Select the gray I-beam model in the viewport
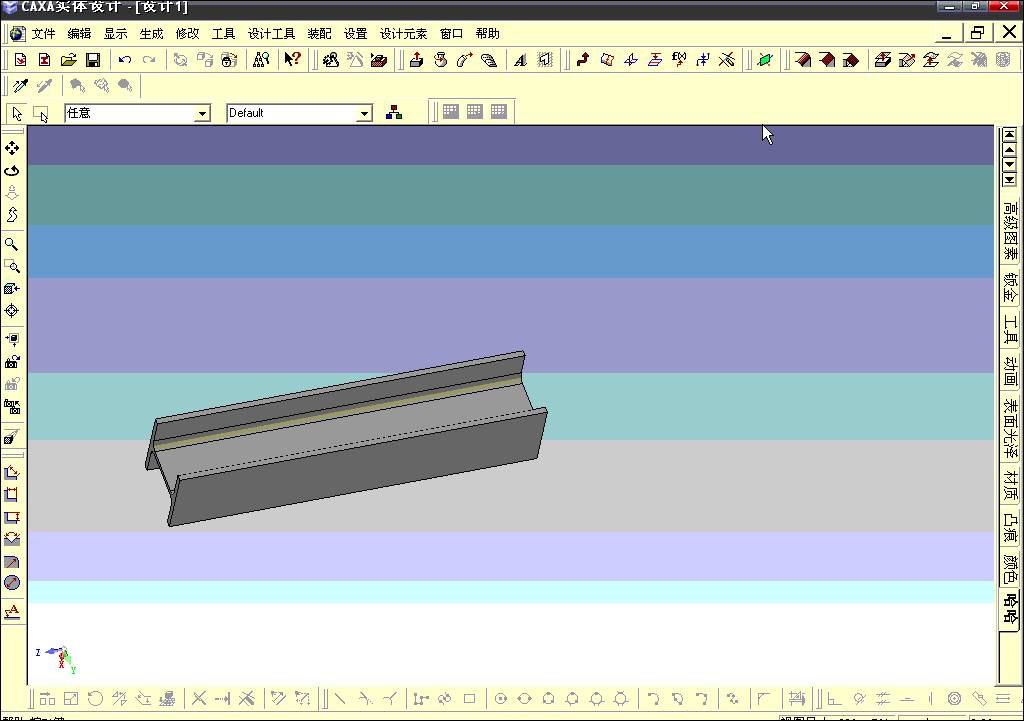Screen dimensions: 1024x721 346,439
